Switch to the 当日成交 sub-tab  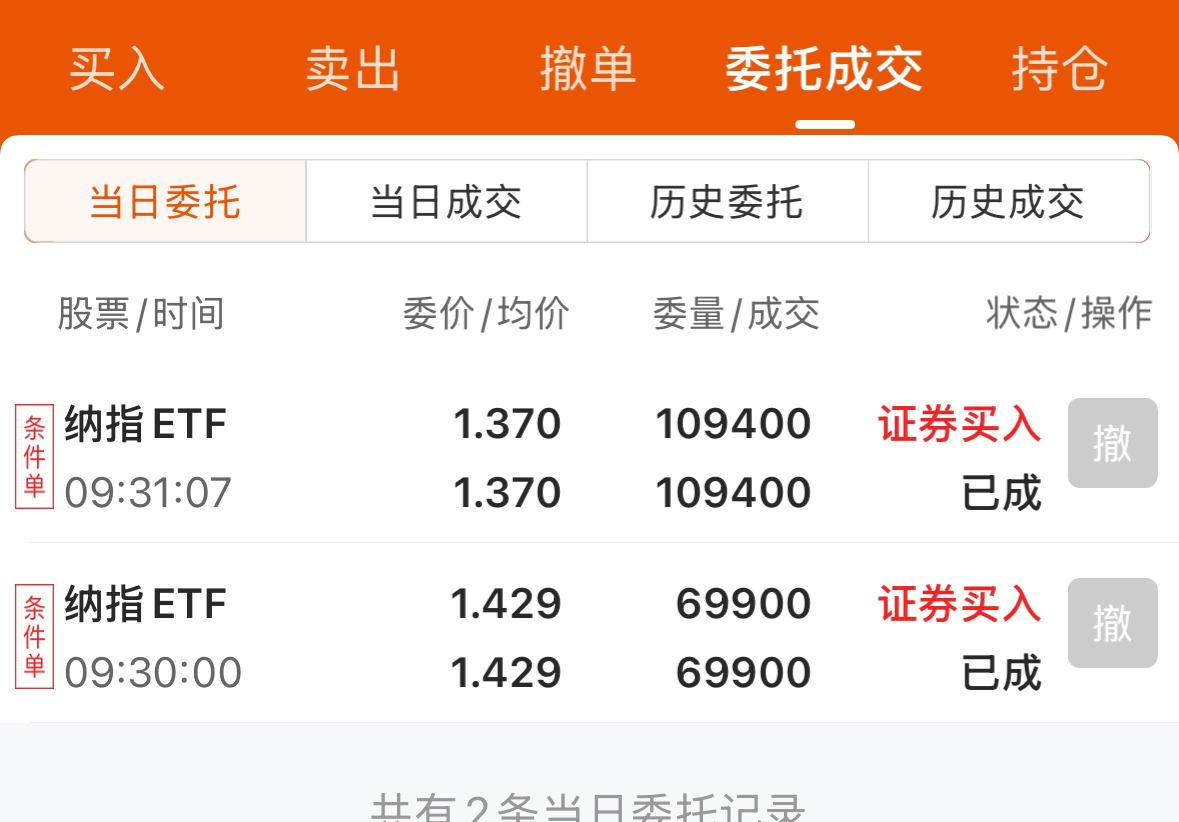coord(446,202)
